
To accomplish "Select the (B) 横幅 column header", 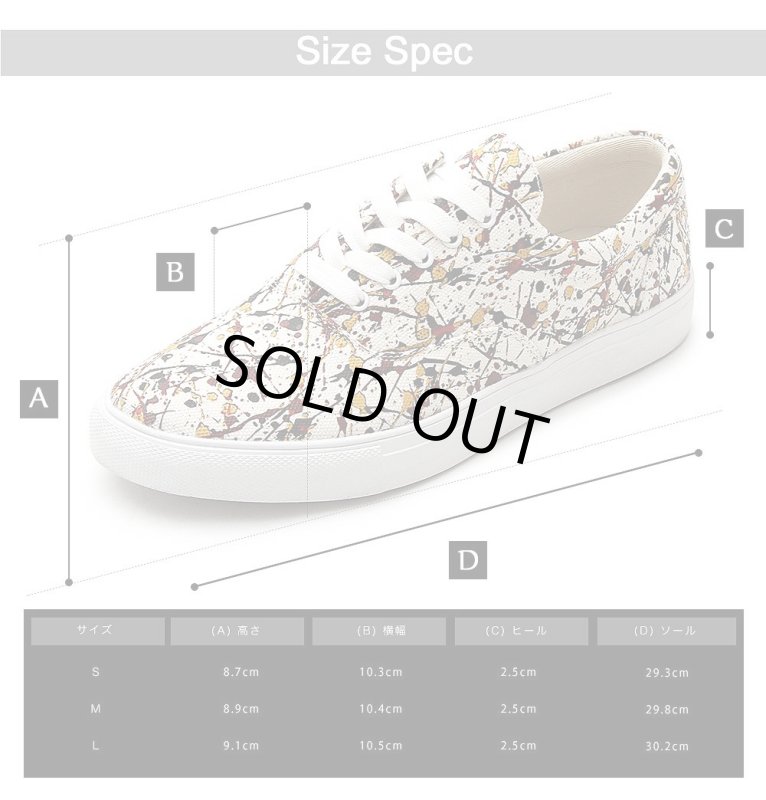I will coord(380,631).
